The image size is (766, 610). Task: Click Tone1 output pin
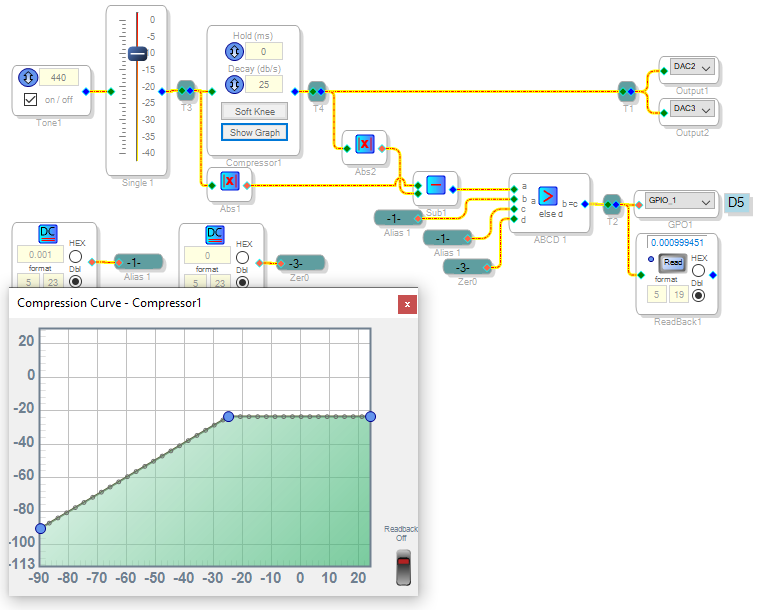(86, 91)
